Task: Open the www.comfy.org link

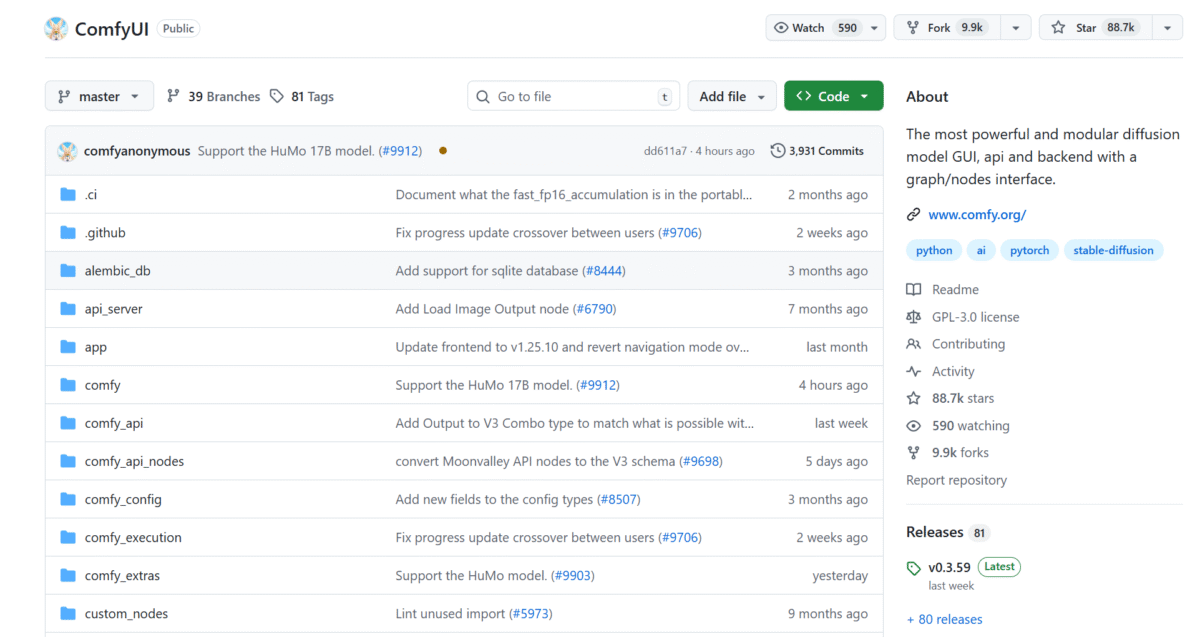Action: [976, 214]
